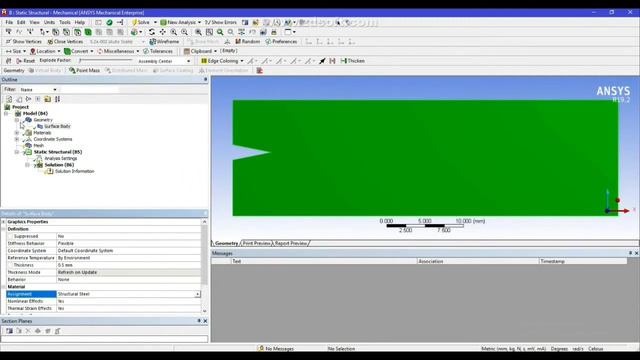The width and height of the screenshot is (640, 360).
Task: Open the View menu
Action: (35, 22)
